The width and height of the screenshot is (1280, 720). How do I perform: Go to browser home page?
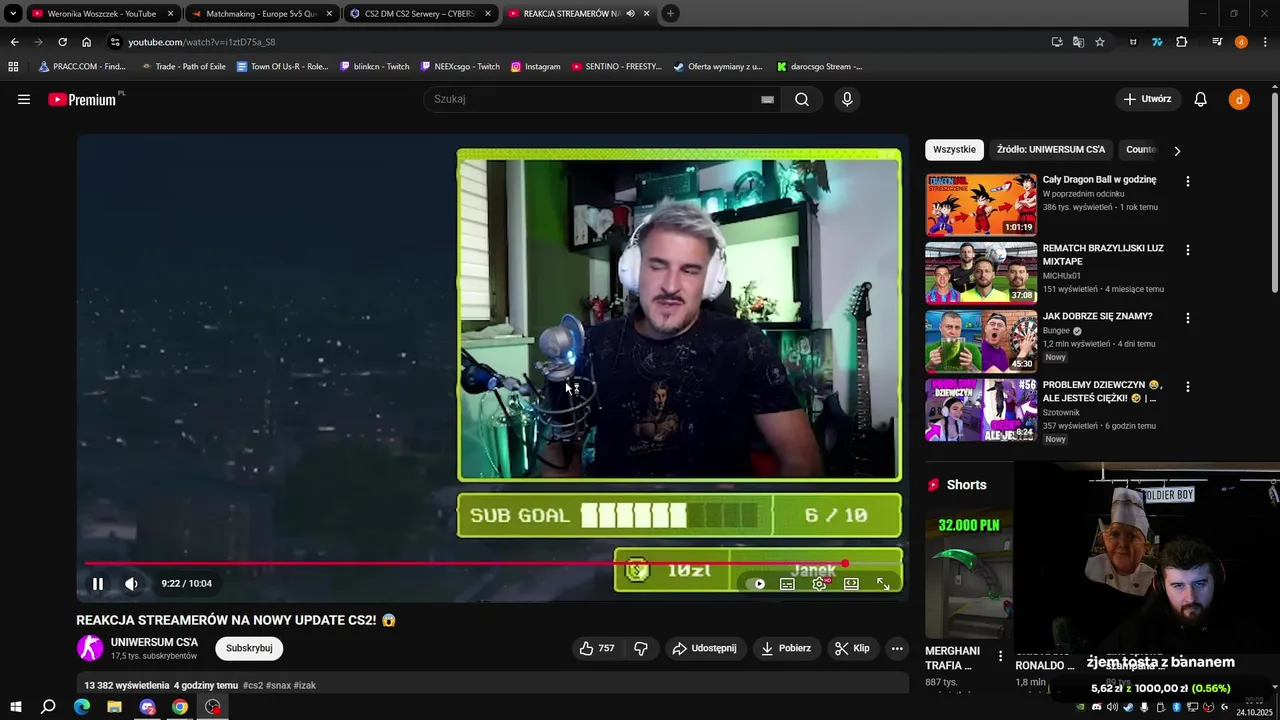click(x=87, y=42)
